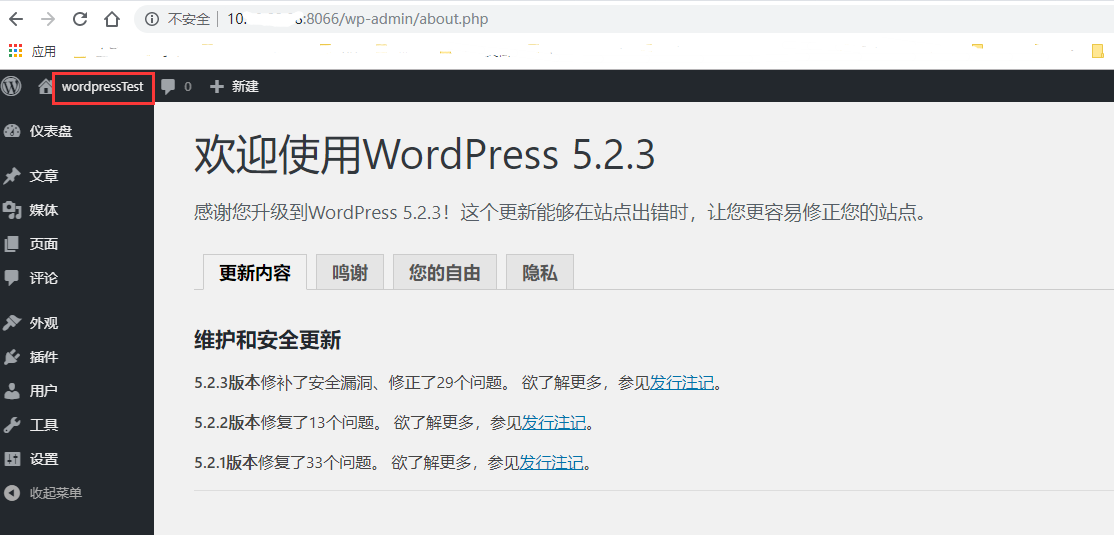Open 发行注记 link for version 5.2.1

[x=551, y=463]
